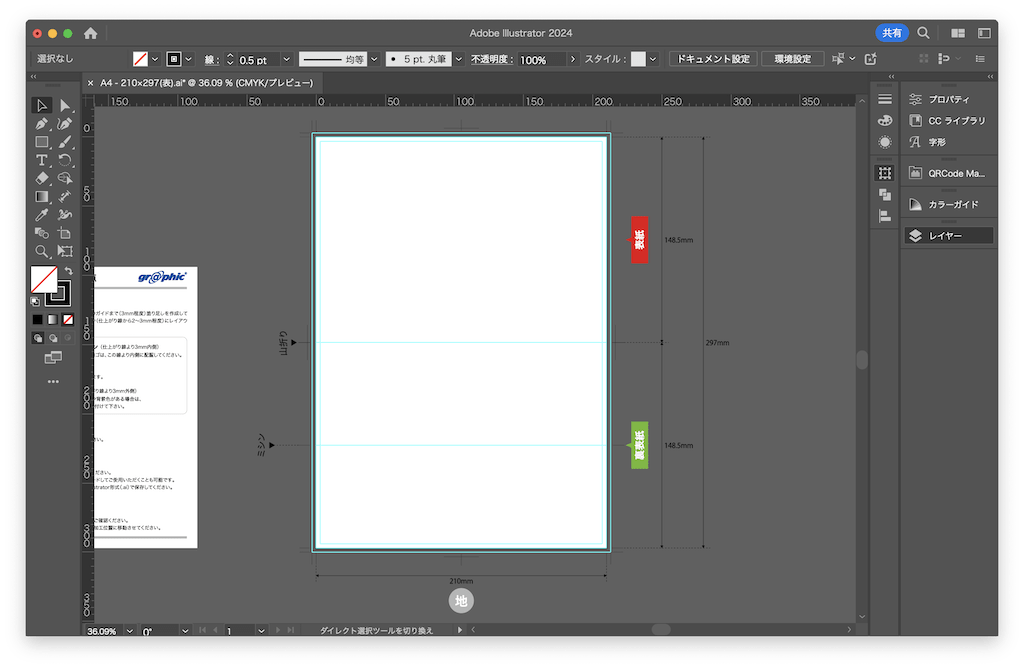Select the Pen tool
The height and width of the screenshot is (668, 1024).
[x=42, y=124]
